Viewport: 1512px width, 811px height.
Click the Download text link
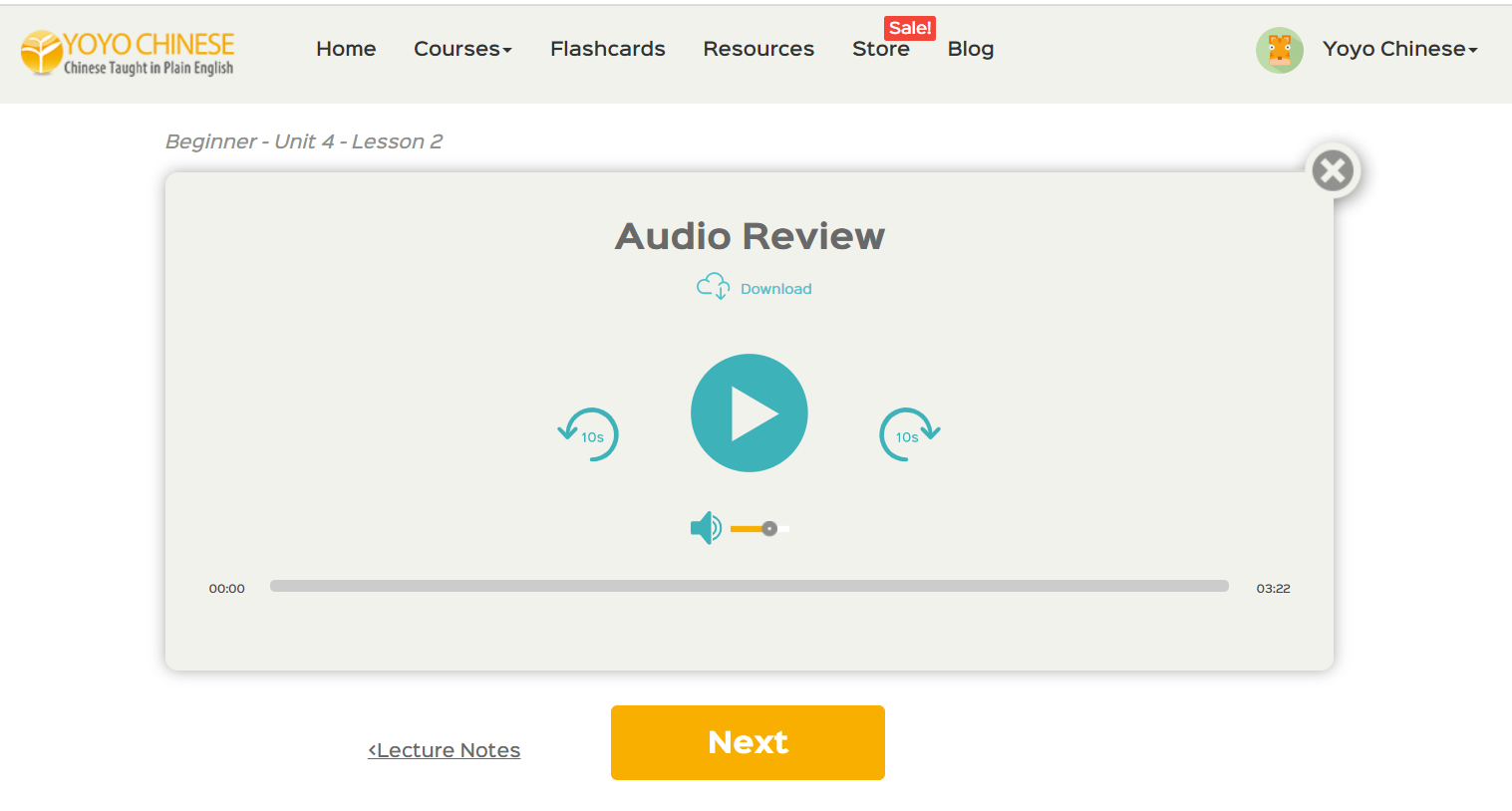click(x=775, y=289)
